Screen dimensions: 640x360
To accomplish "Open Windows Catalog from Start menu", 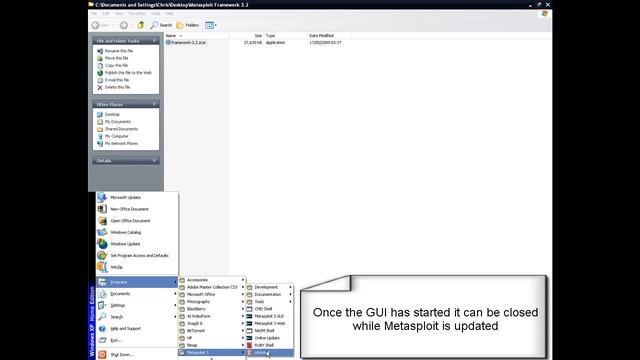I will (x=137, y=232).
